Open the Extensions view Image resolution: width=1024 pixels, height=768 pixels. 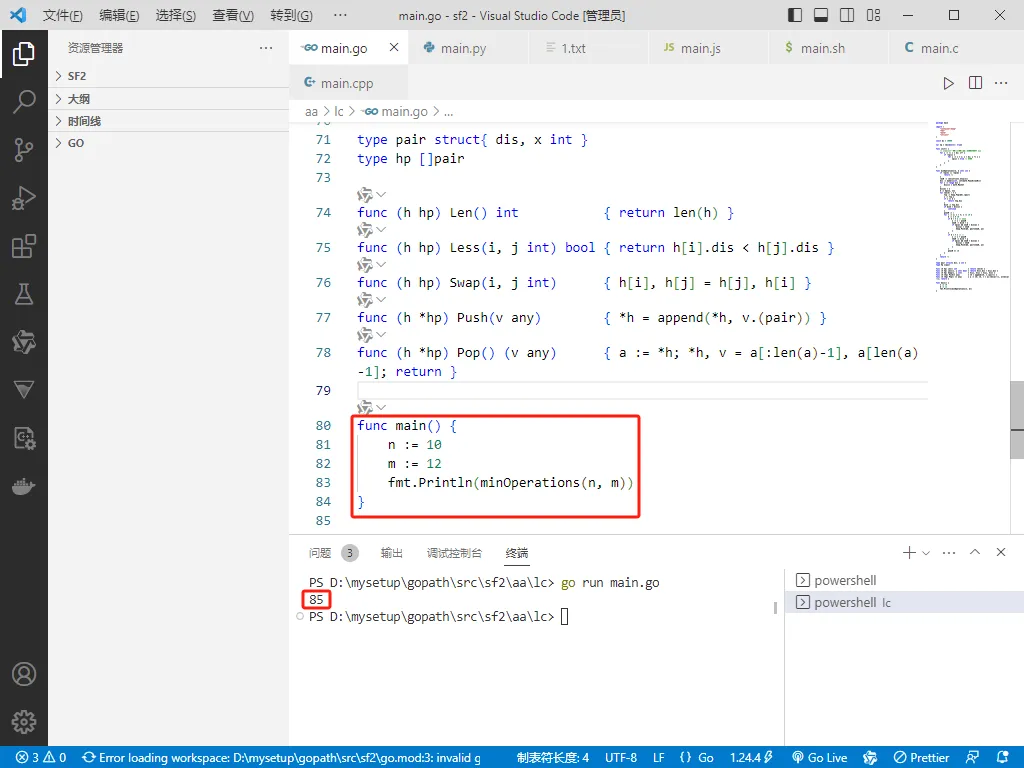(24, 246)
